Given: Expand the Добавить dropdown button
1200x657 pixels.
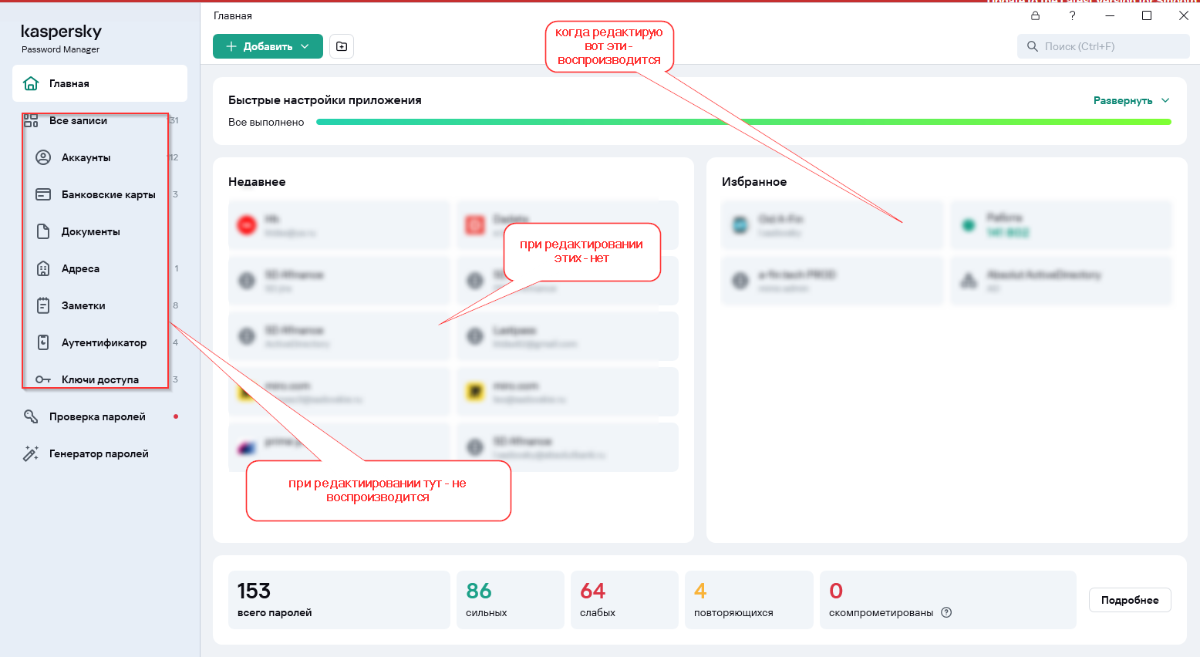Looking at the screenshot, I should pyautogui.click(x=268, y=46).
